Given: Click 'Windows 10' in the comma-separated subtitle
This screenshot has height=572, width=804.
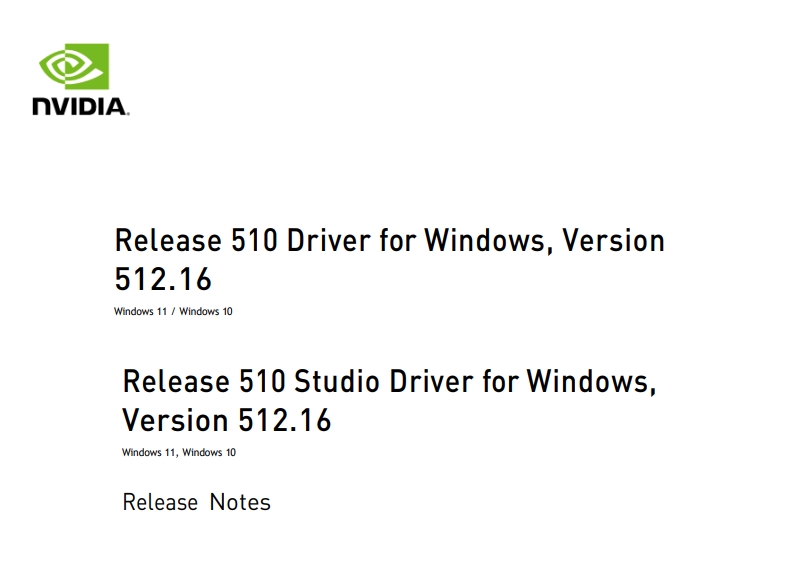Looking at the screenshot, I should (x=209, y=452).
